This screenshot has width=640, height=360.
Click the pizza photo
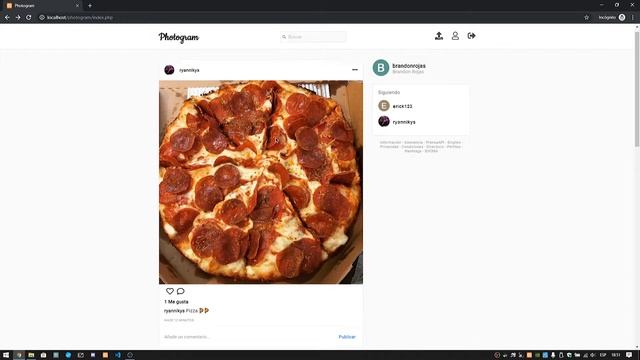tap(261, 182)
